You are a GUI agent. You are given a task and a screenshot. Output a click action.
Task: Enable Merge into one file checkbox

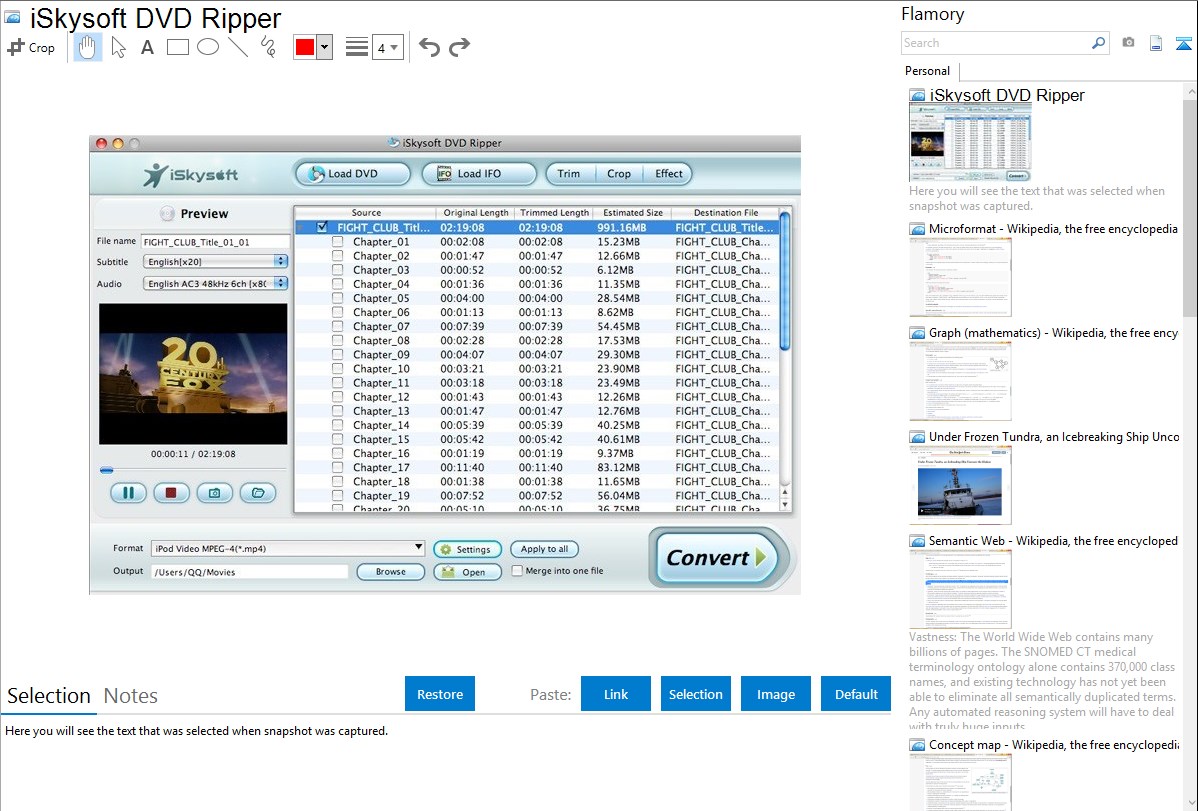click(517, 570)
